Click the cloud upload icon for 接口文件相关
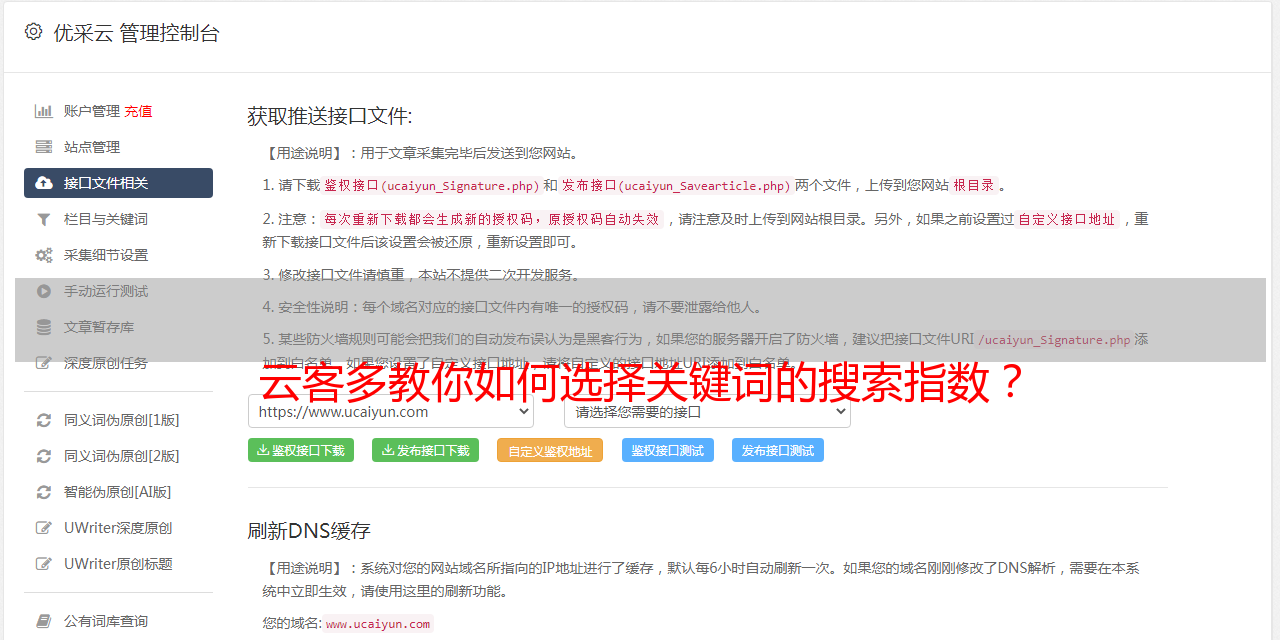Viewport: 1280px width, 640px height. point(44,183)
